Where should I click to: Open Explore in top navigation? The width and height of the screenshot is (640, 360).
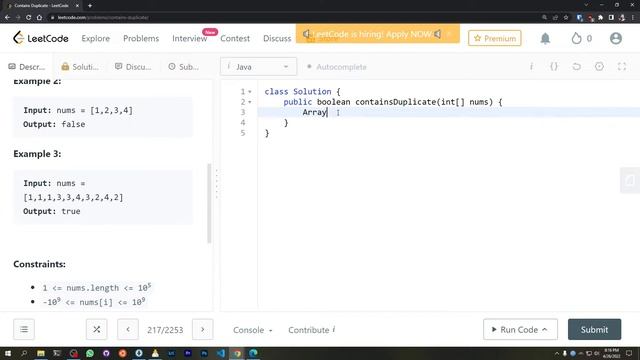[x=96, y=38]
